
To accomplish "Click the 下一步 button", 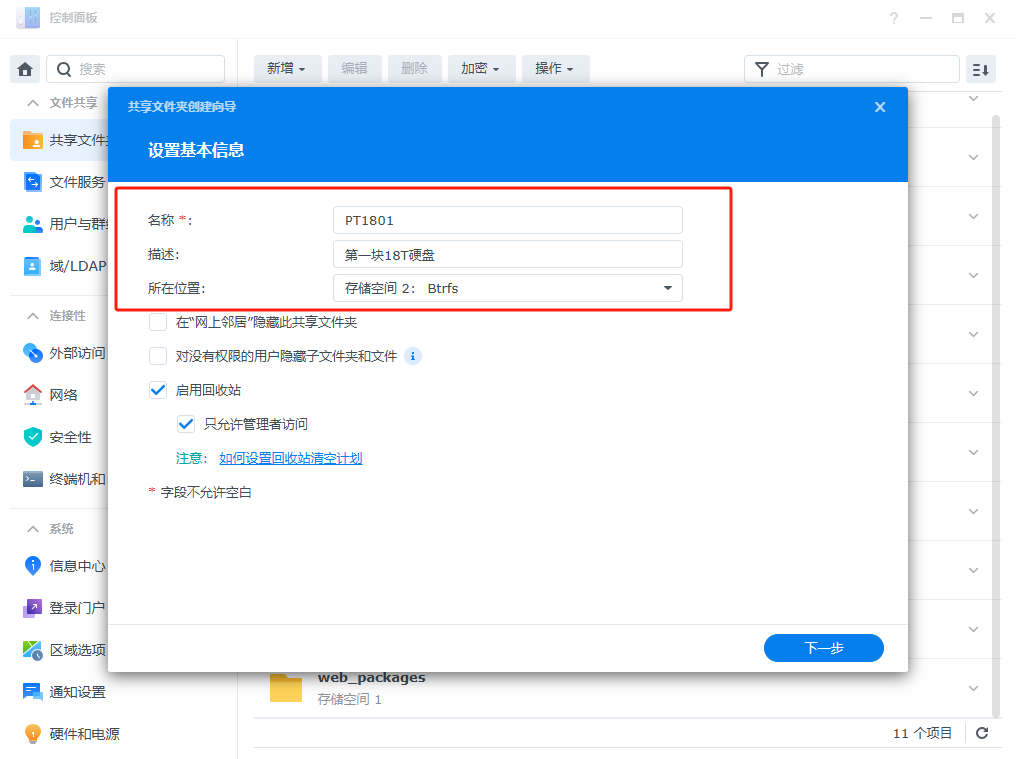I will (823, 648).
